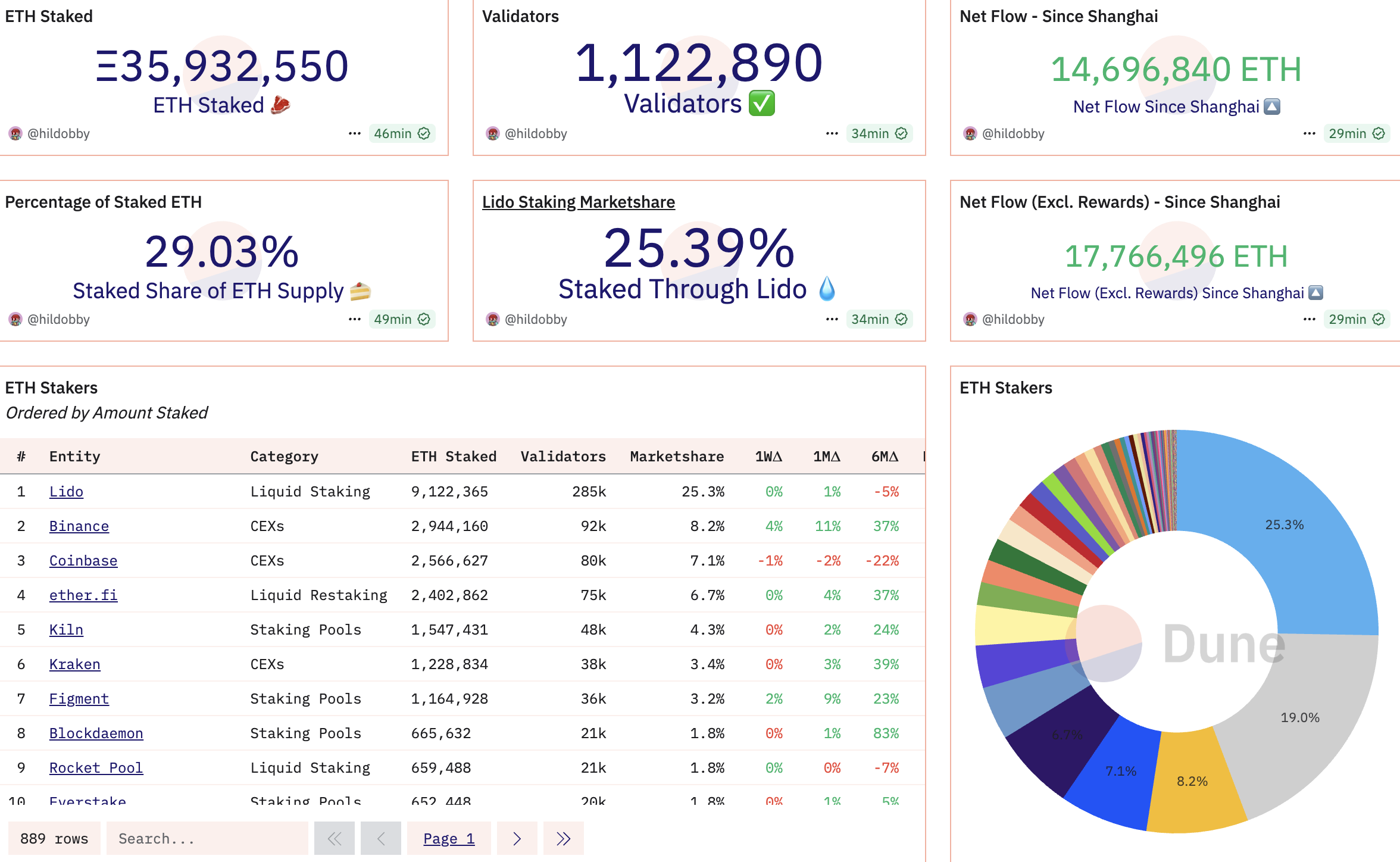The image size is (1400, 862).
Task: Click @hildobby avatar on ETH Staked card
Action: (x=16, y=133)
